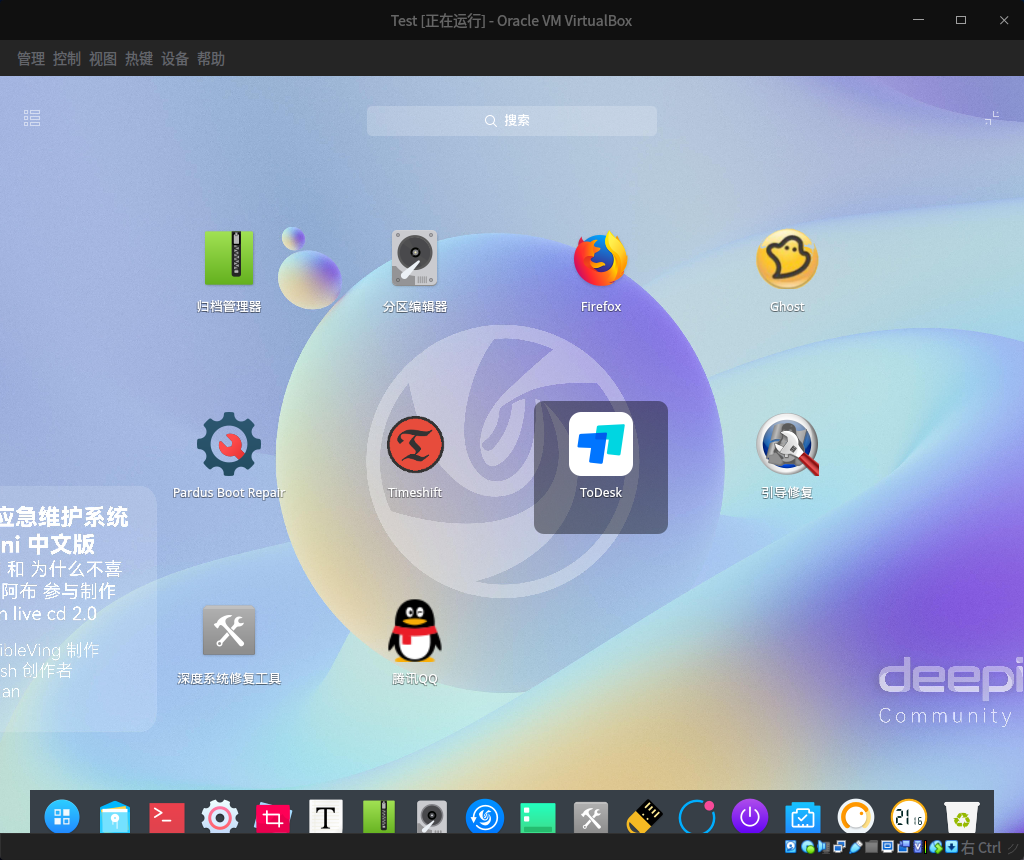Open the trash bin in dock
1024x860 pixels.
(x=962, y=817)
